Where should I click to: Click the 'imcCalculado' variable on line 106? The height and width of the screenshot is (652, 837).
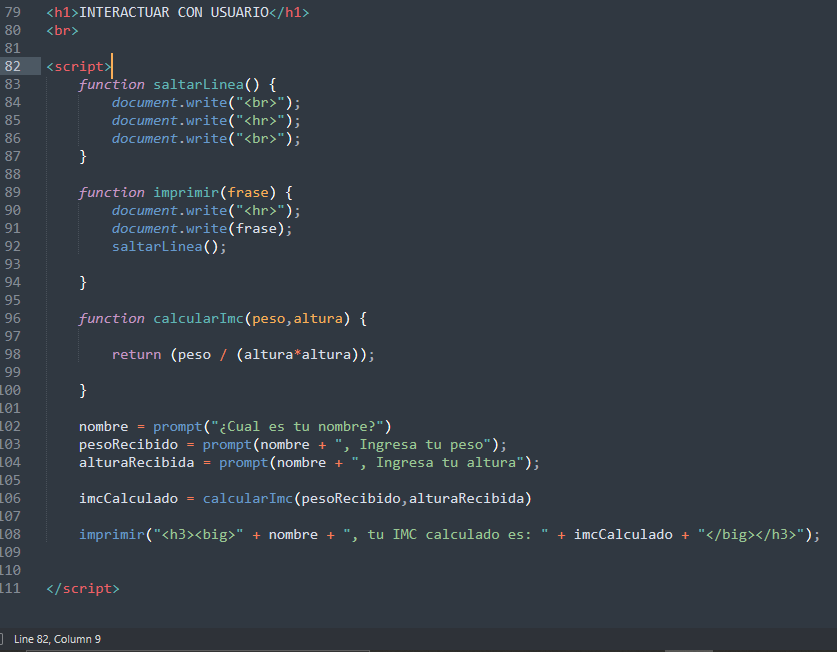[129, 498]
